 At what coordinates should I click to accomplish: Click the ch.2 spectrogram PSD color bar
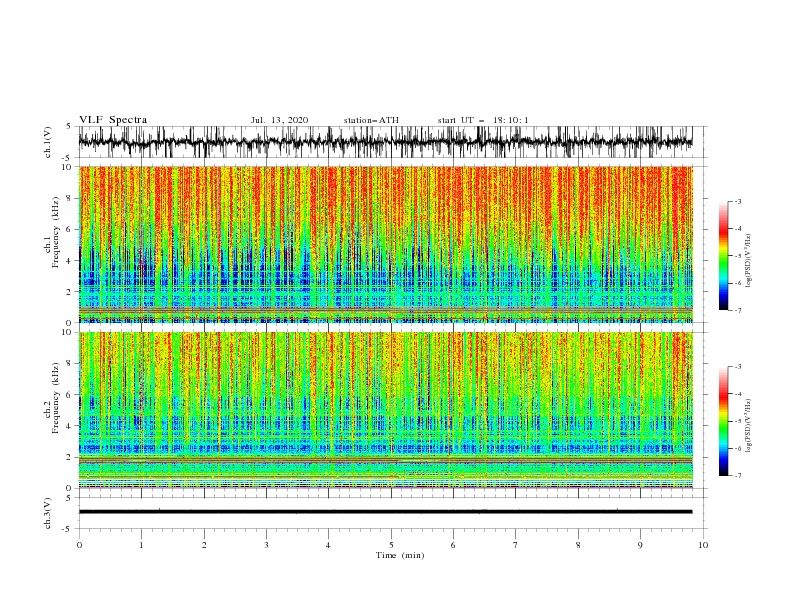pos(723,421)
